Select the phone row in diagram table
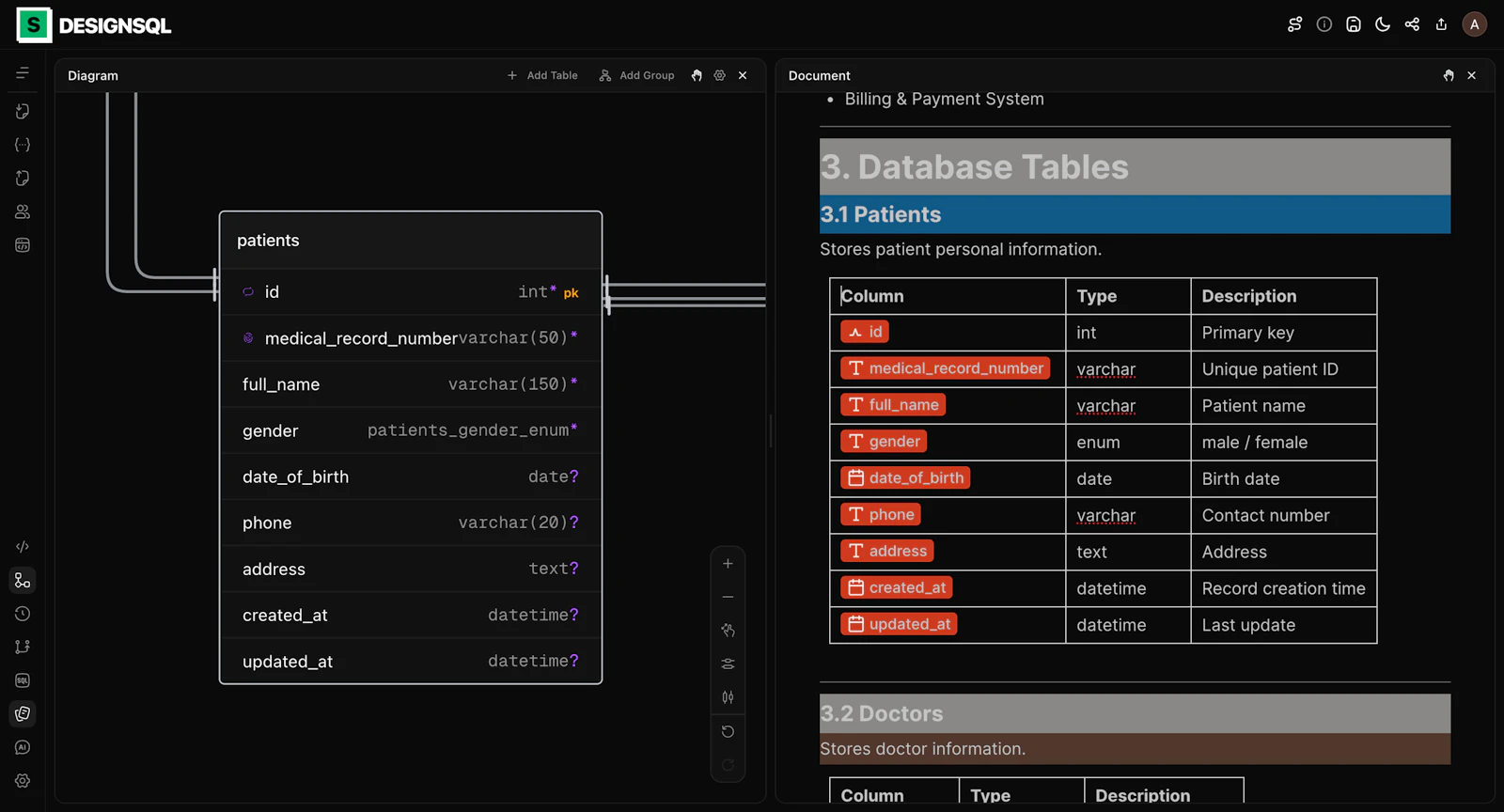This screenshot has width=1504, height=812. click(x=411, y=523)
